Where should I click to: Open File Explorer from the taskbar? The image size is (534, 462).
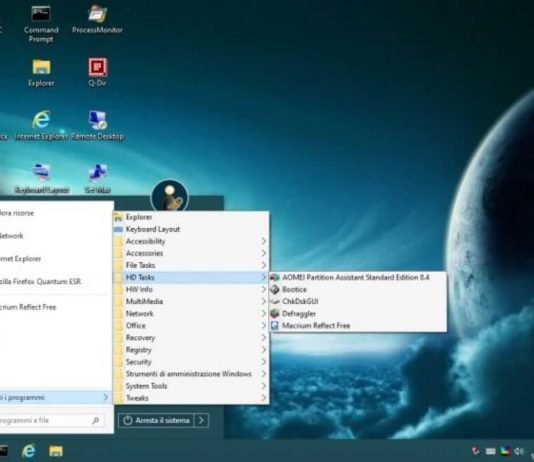56,451
